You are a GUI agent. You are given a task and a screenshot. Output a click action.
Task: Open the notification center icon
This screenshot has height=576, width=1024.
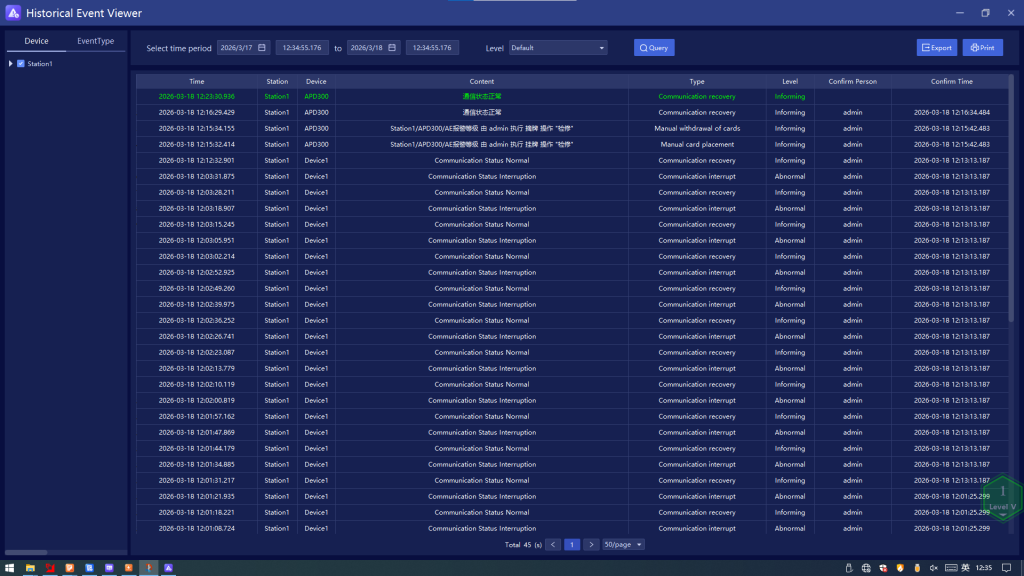[x=1008, y=568]
